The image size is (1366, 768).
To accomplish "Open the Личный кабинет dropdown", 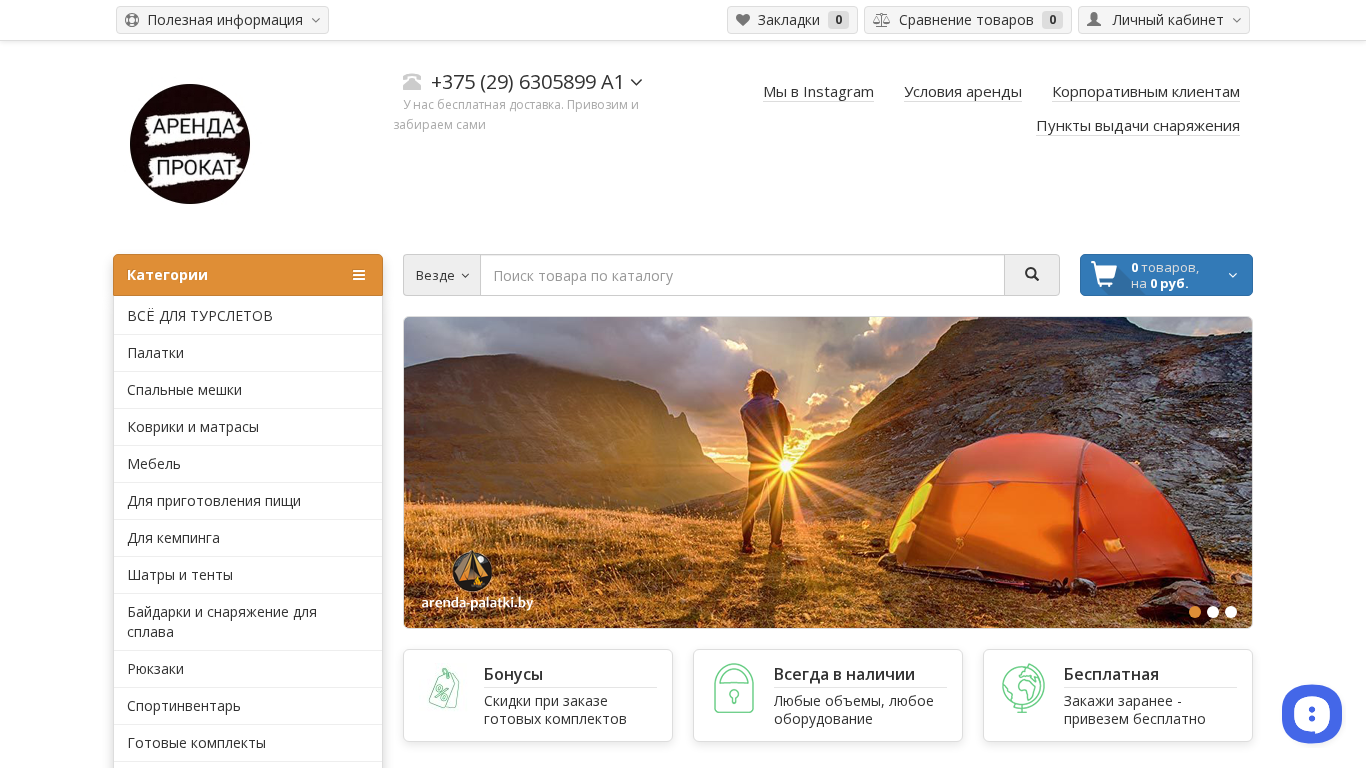I will (1163, 20).
